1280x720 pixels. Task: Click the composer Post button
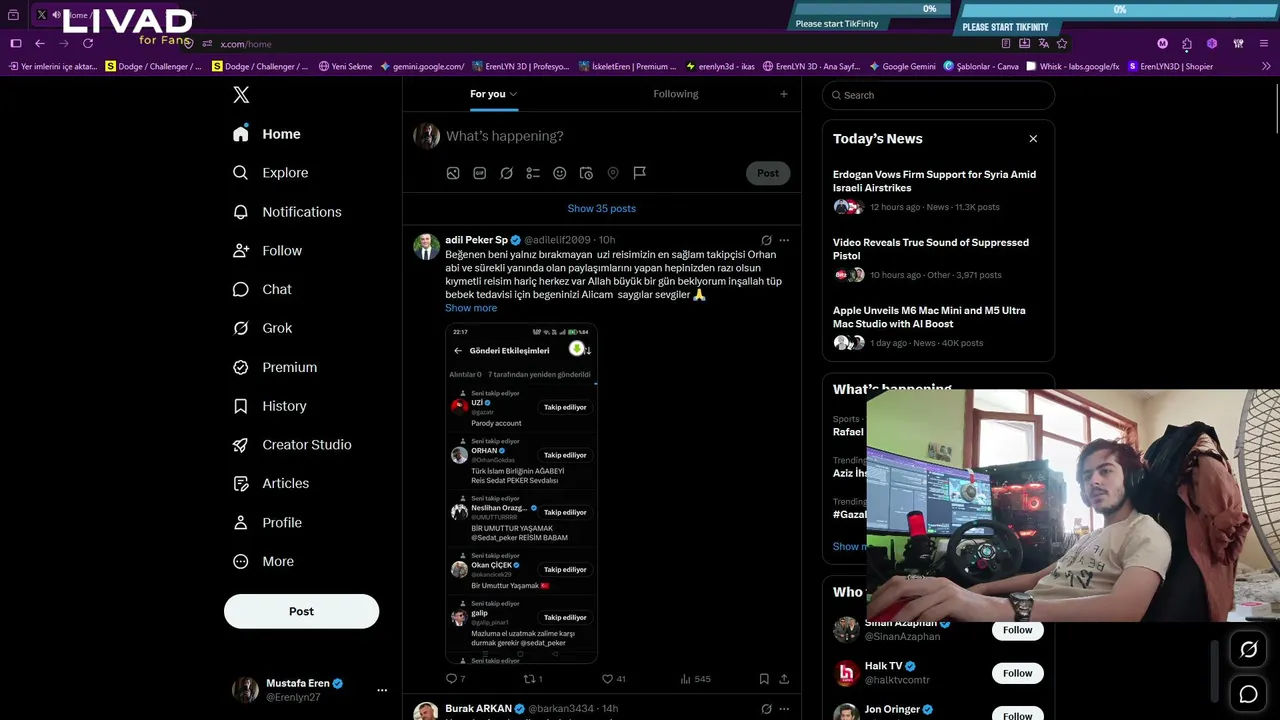point(768,173)
